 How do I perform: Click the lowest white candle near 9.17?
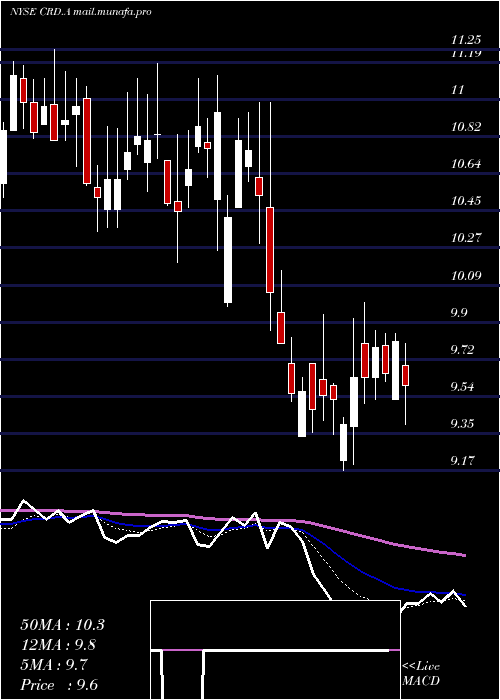coord(343,442)
